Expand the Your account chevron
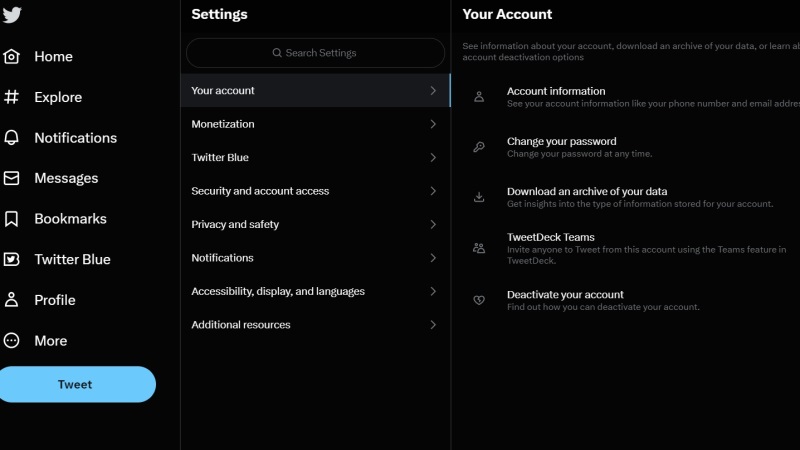Viewport: 800px width, 450px height. tap(433, 90)
